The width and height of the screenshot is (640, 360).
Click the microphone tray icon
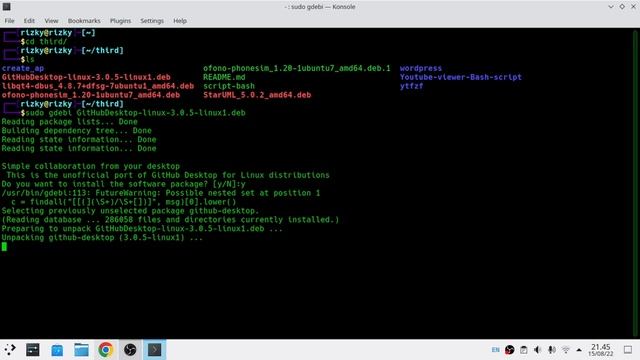click(x=551, y=350)
